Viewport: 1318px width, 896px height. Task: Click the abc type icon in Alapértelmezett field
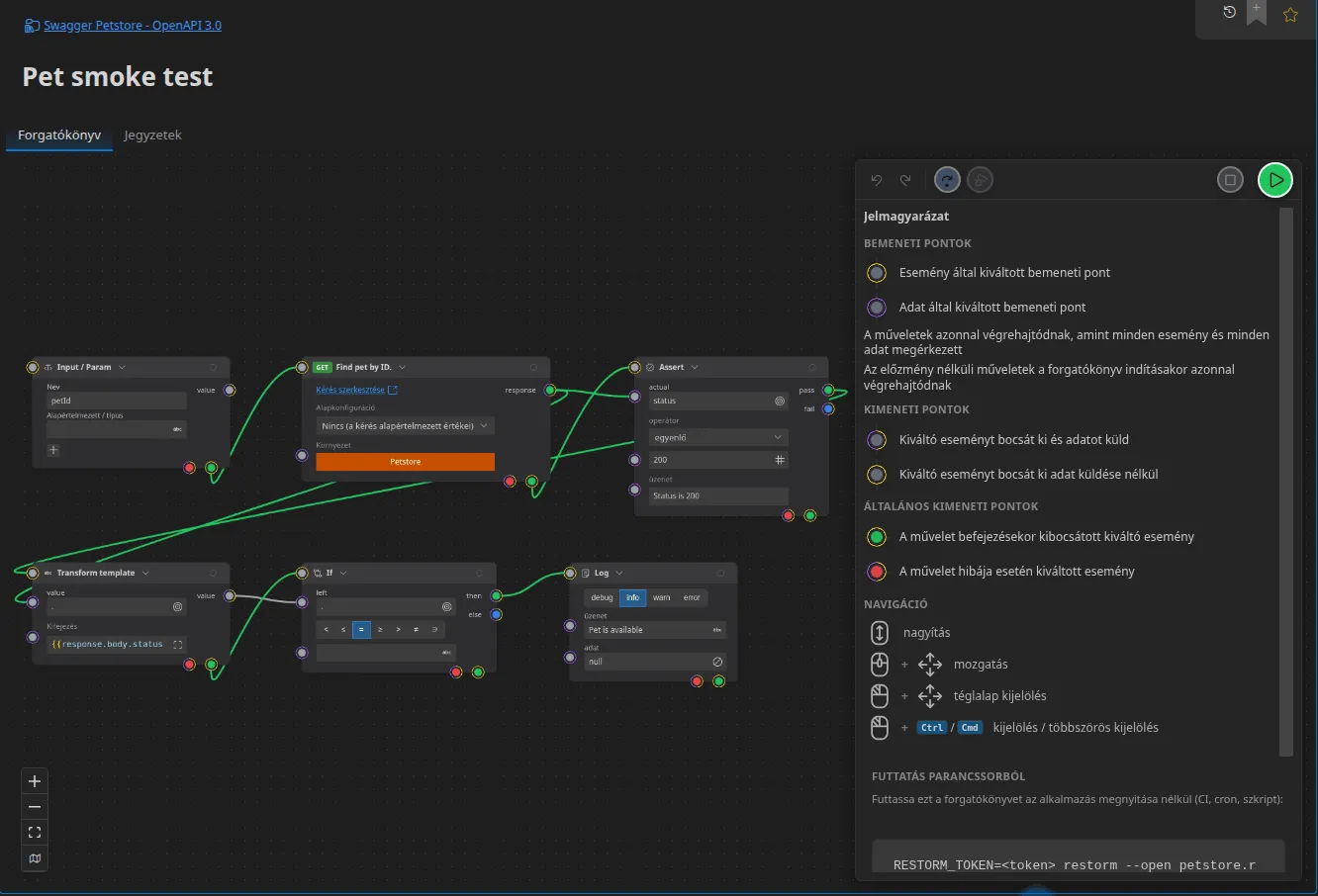point(177,429)
